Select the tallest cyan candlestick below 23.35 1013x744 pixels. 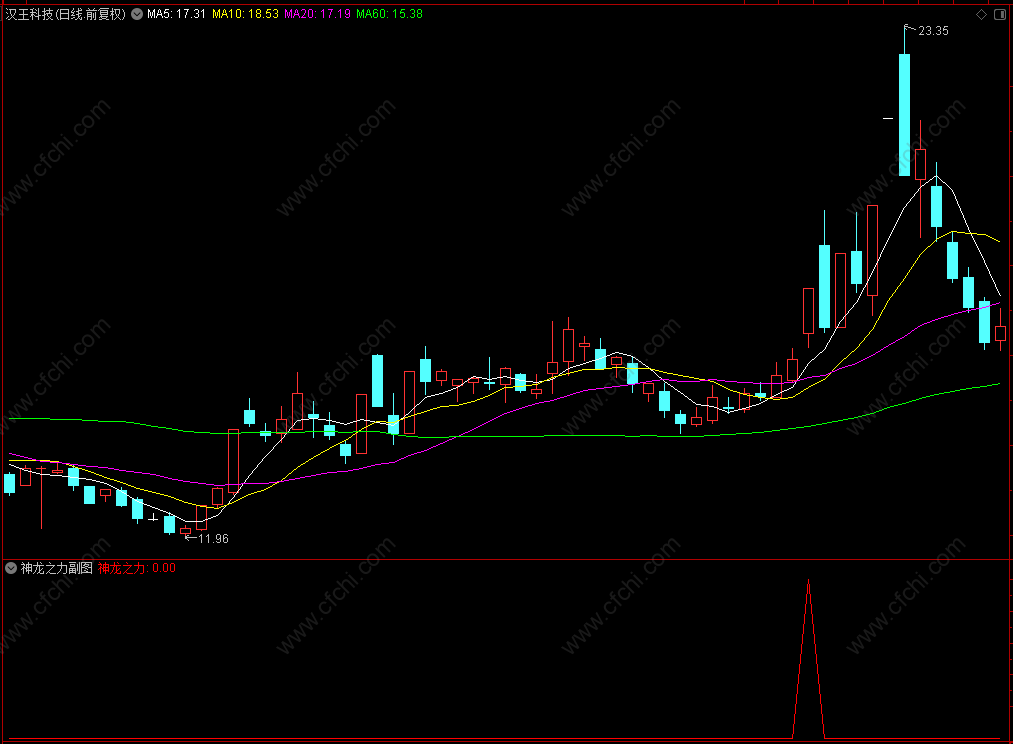tap(904, 114)
